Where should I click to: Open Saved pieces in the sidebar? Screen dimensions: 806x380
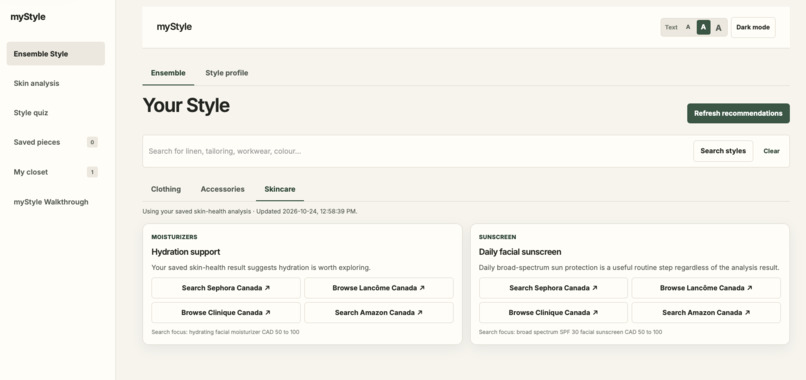pos(56,142)
